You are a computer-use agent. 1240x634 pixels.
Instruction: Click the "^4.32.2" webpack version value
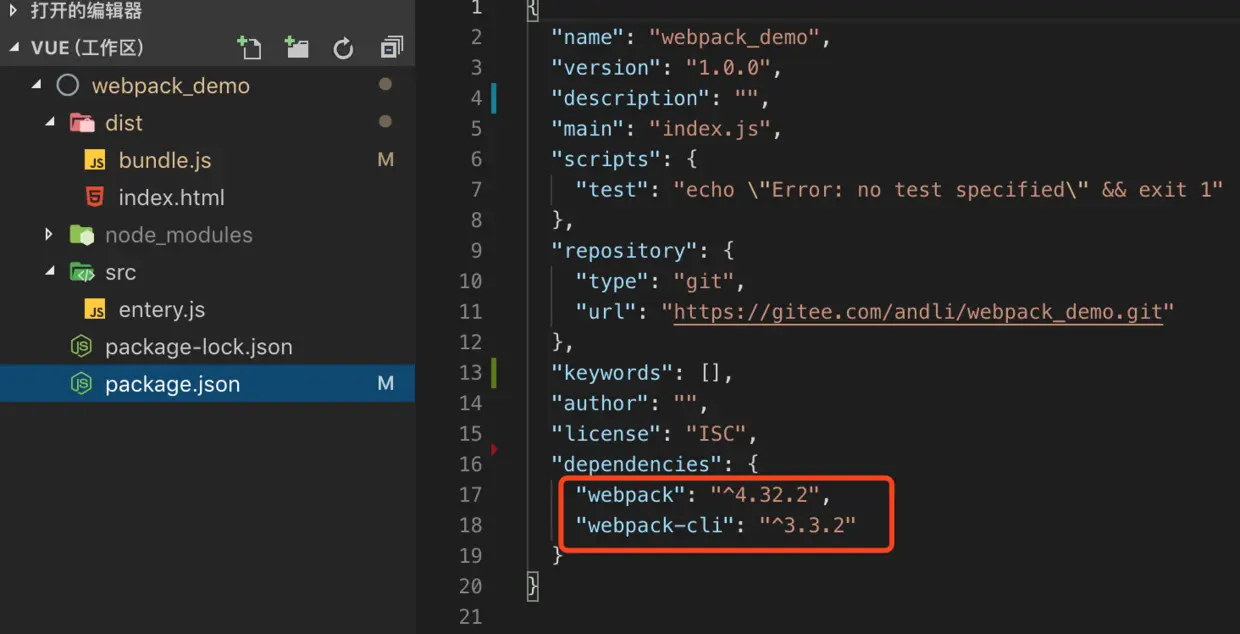coord(765,494)
